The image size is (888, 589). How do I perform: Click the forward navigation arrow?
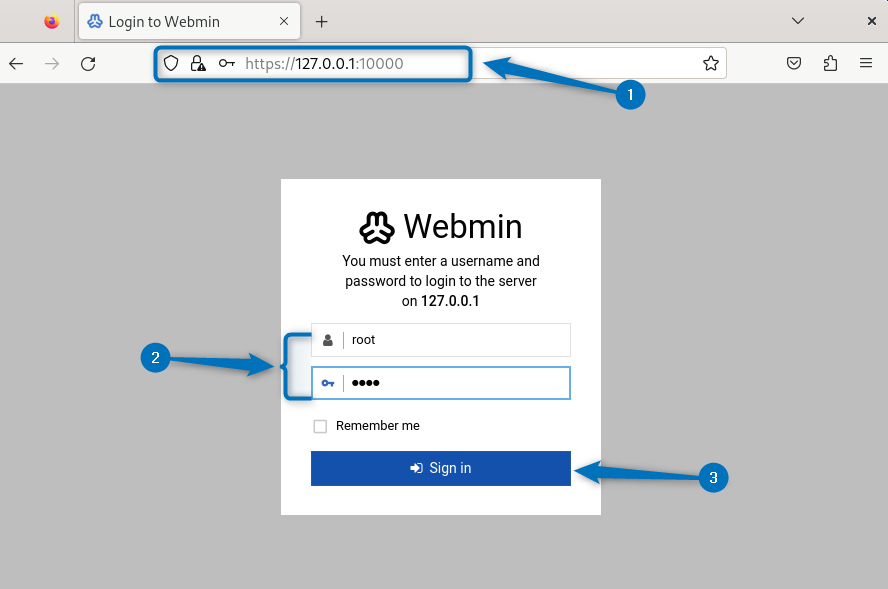tap(52, 63)
